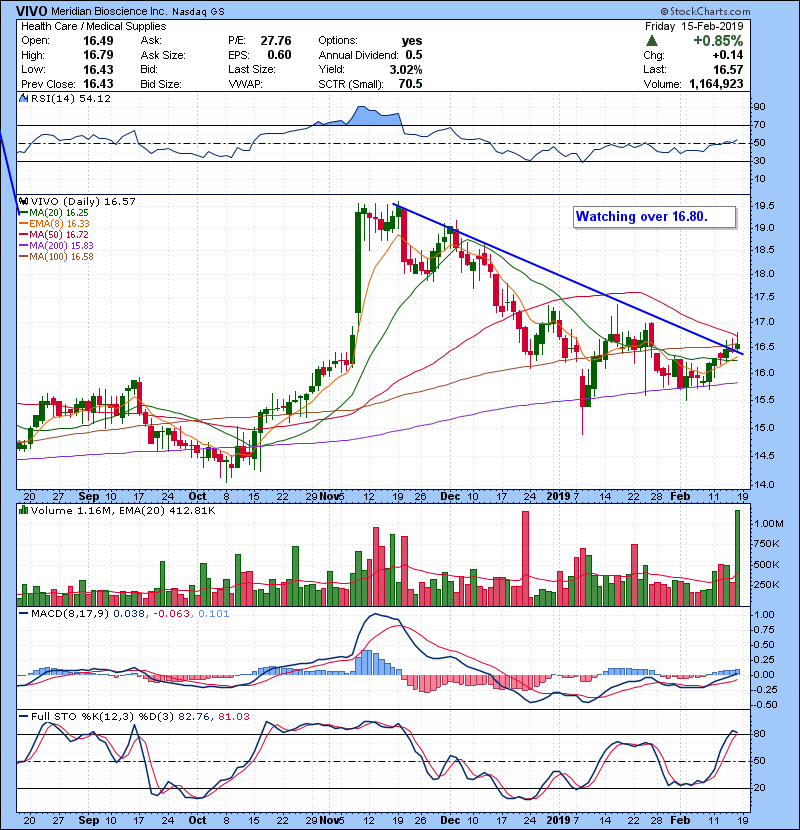Click the Nasdaq GS exchange label
The image size is (800, 830).
click(x=197, y=11)
